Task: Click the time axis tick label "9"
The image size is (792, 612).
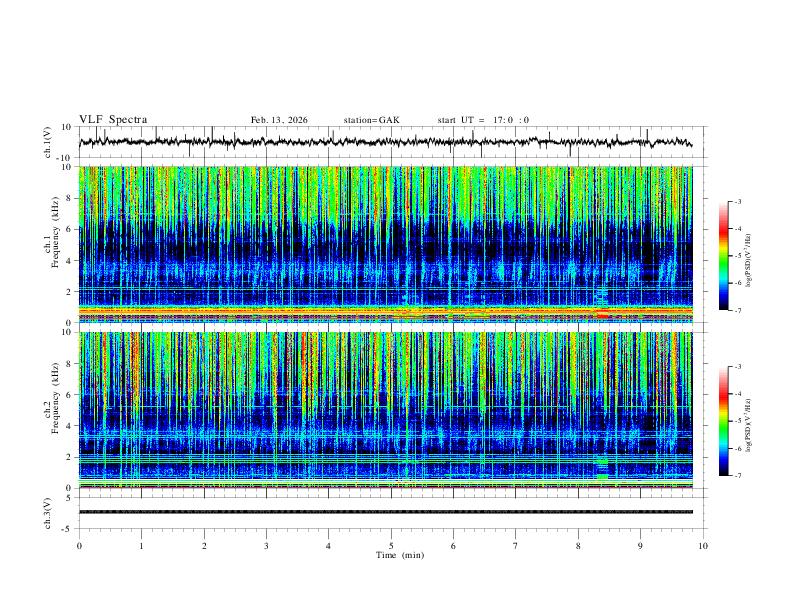Action: click(x=640, y=546)
